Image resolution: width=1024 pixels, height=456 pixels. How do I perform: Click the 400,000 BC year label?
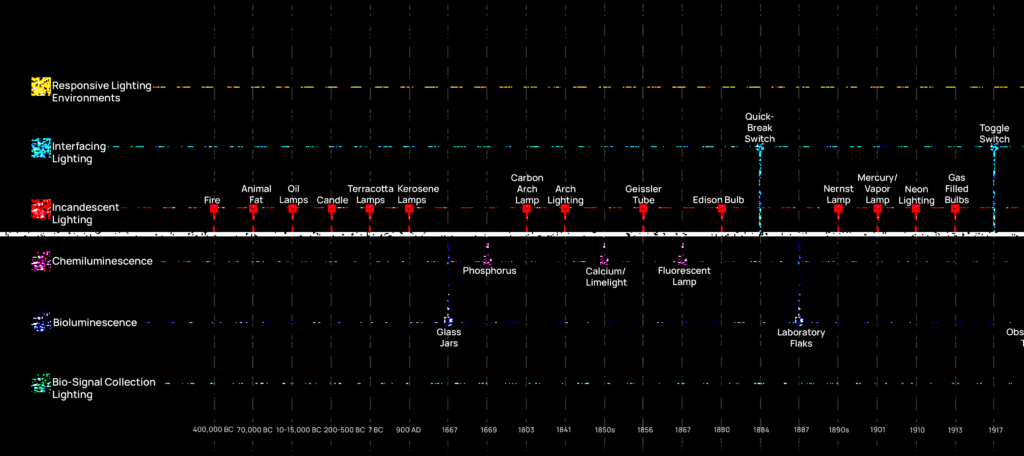tap(213, 430)
